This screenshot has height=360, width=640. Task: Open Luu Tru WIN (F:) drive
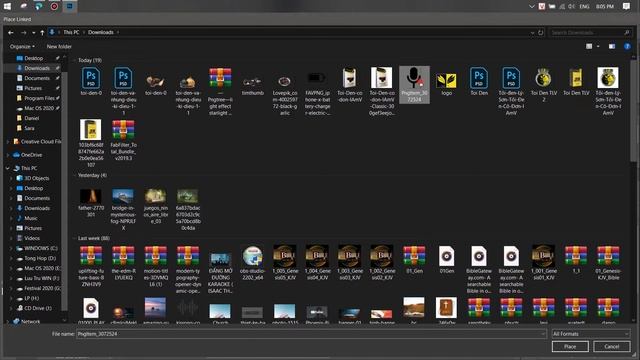coord(41,278)
